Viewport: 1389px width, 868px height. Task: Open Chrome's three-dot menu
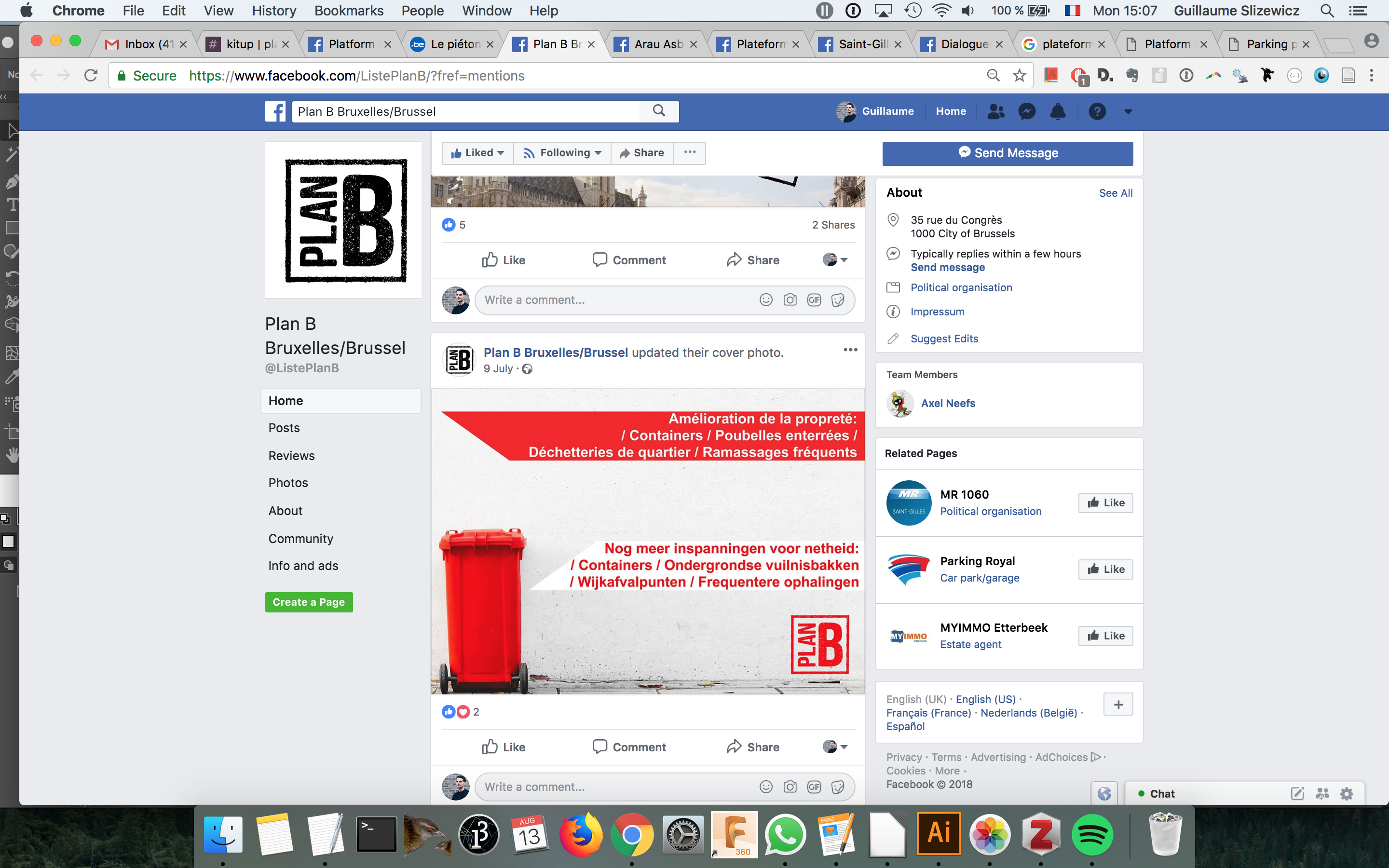[x=1372, y=75]
